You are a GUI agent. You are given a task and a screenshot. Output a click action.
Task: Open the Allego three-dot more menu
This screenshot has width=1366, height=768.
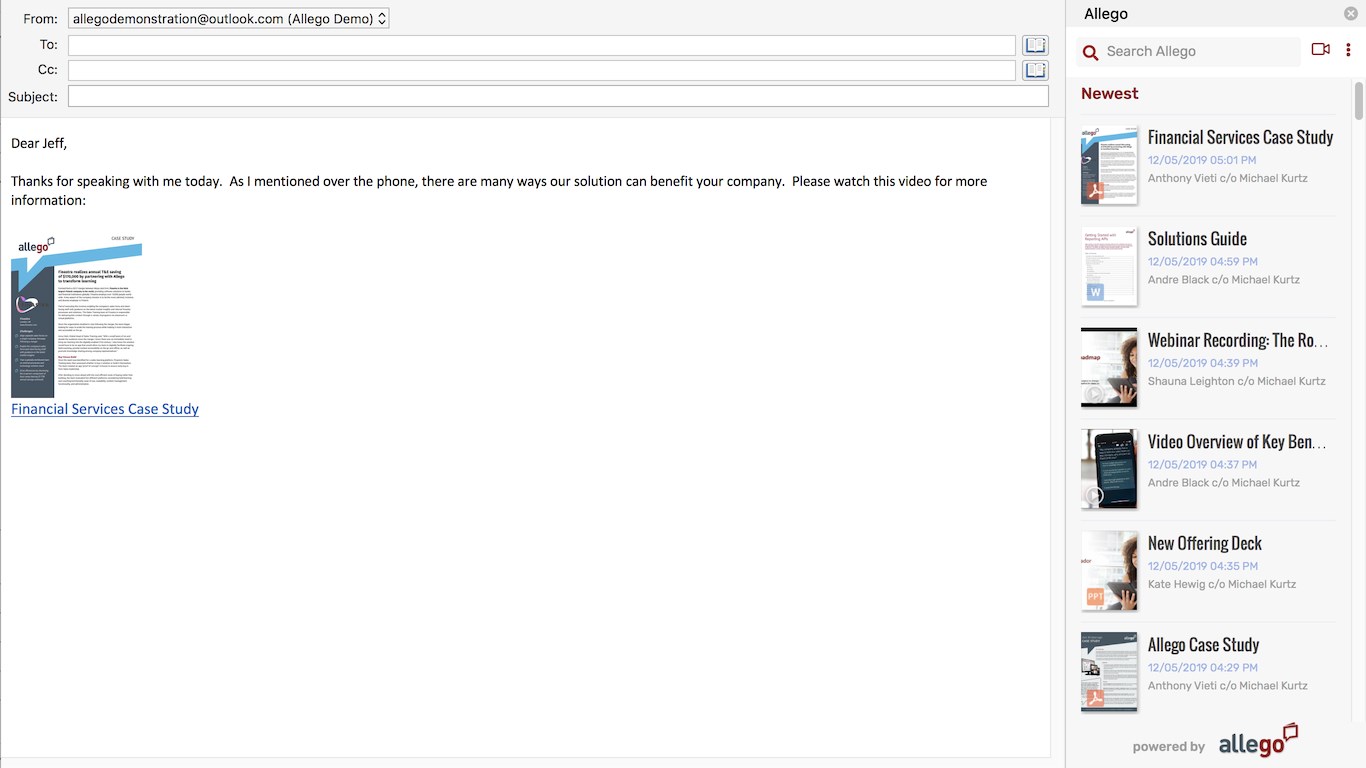1348,50
